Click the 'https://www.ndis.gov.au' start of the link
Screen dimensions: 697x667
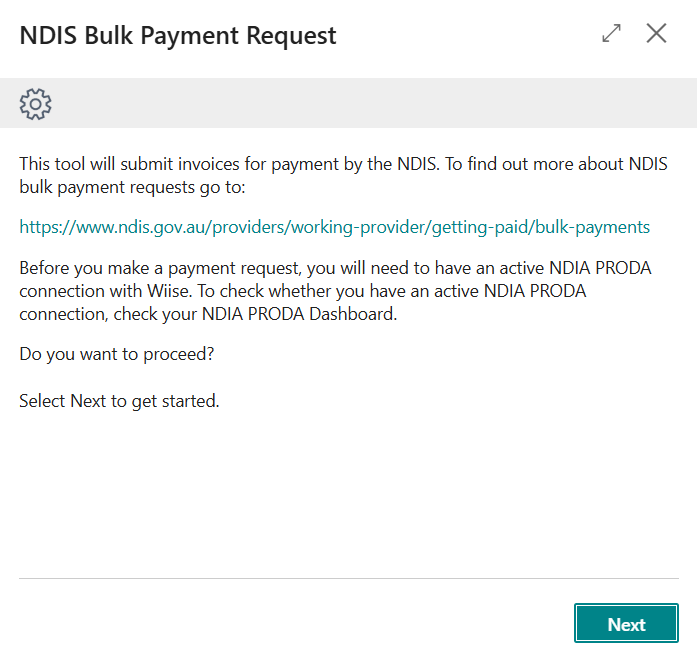click(x=113, y=227)
